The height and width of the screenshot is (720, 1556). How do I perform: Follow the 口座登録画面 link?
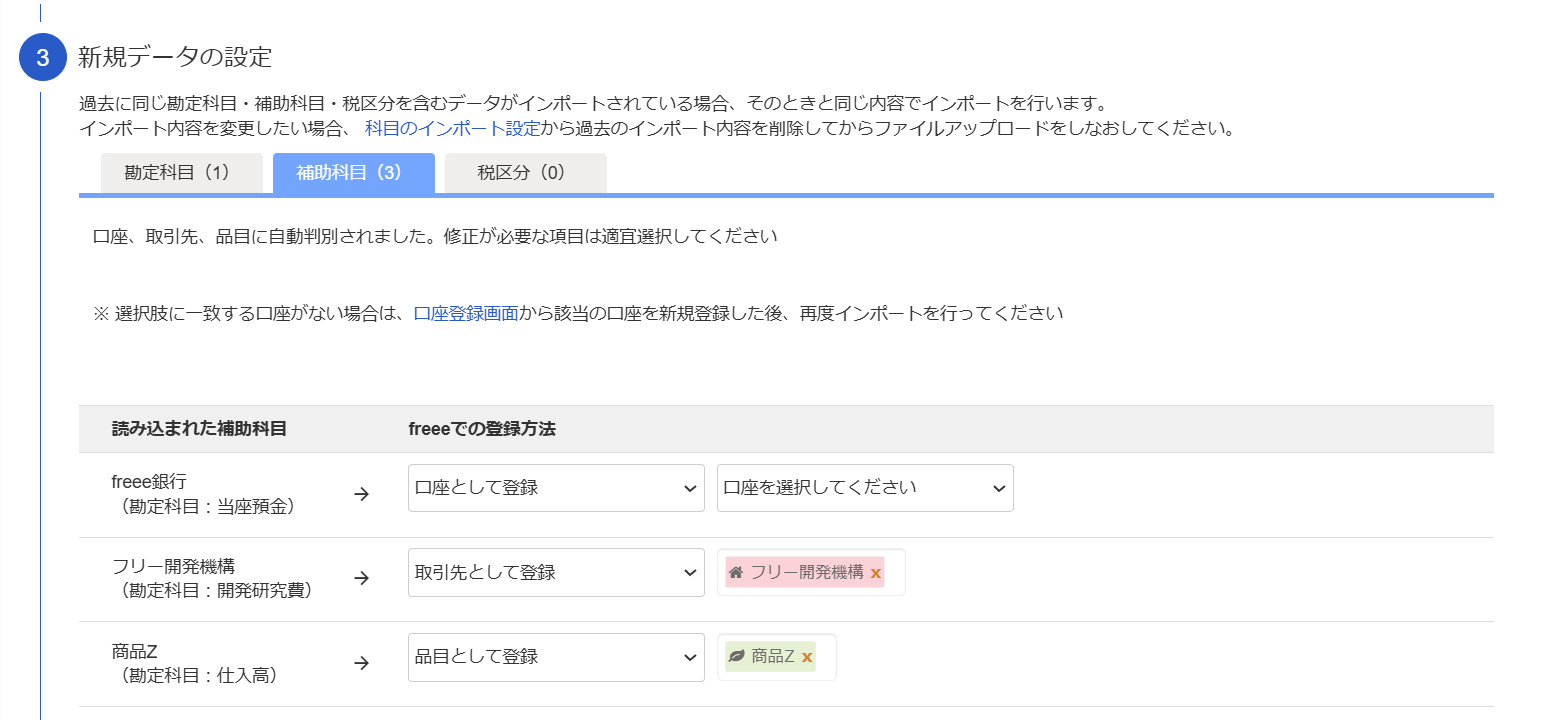(466, 313)
